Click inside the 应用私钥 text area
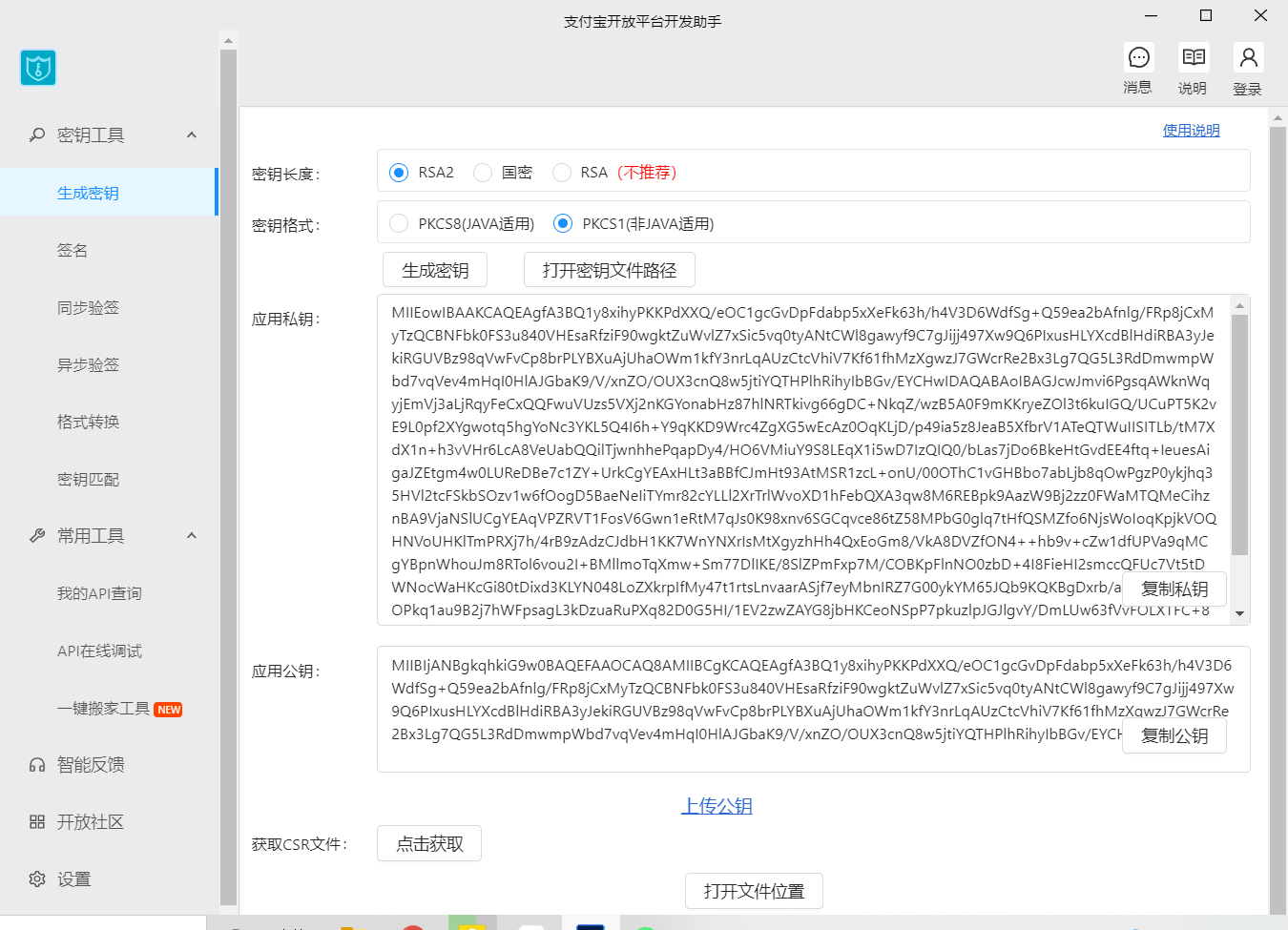The image size is (1288, 930). click(x=803, y=460)
